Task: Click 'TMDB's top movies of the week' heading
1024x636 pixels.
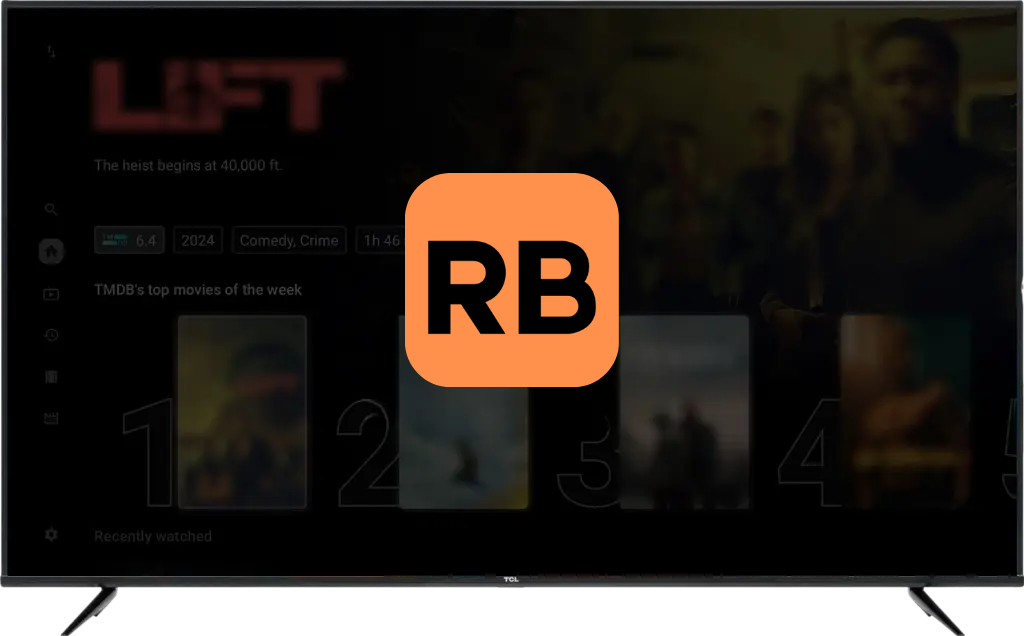Action: coord(198,290)
